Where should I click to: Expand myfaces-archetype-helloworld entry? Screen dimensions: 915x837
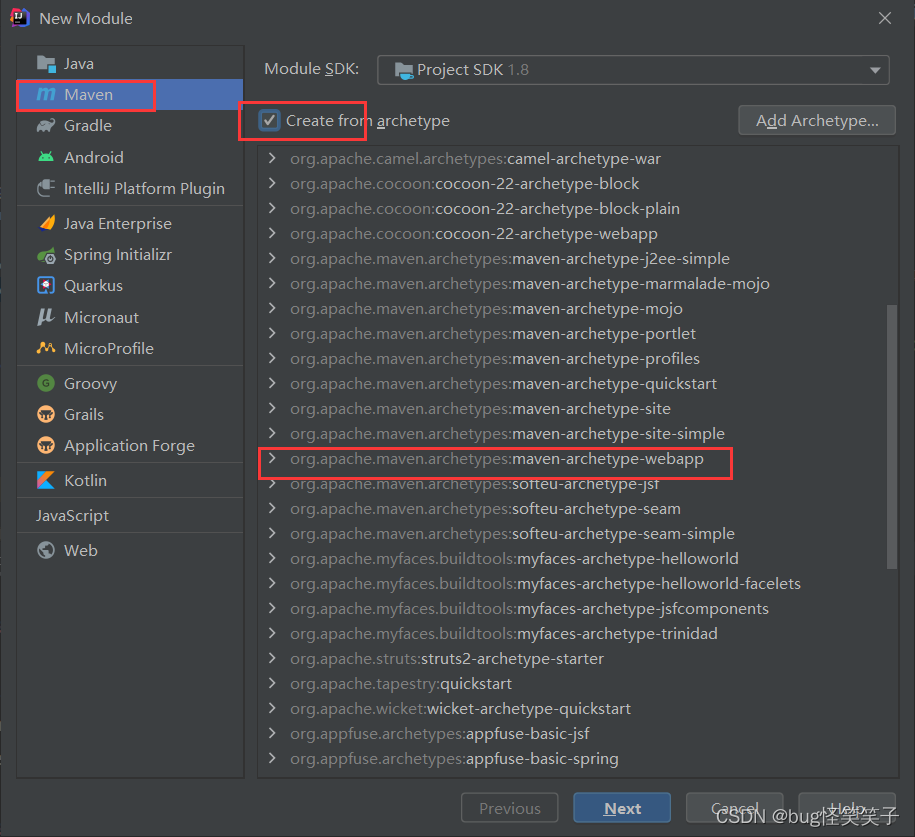[272, 559]
